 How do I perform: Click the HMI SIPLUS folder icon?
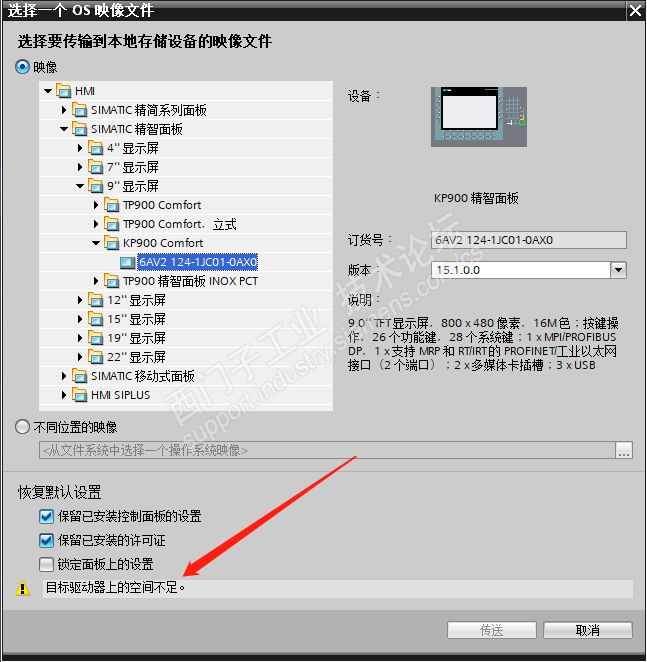[x=79, y=395]
